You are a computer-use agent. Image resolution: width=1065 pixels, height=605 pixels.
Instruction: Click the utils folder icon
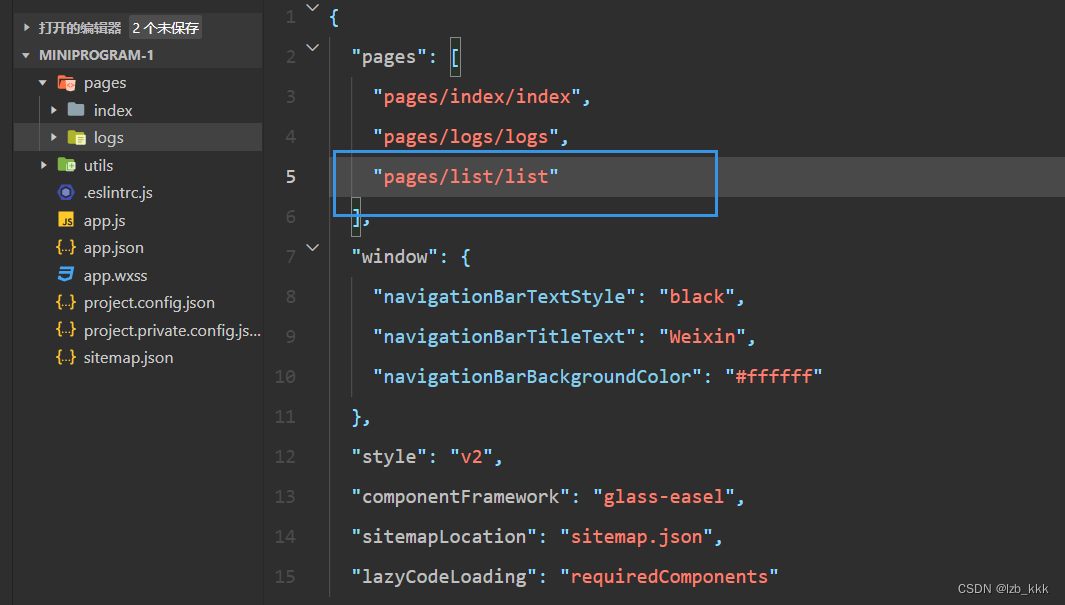click(67, 165)
